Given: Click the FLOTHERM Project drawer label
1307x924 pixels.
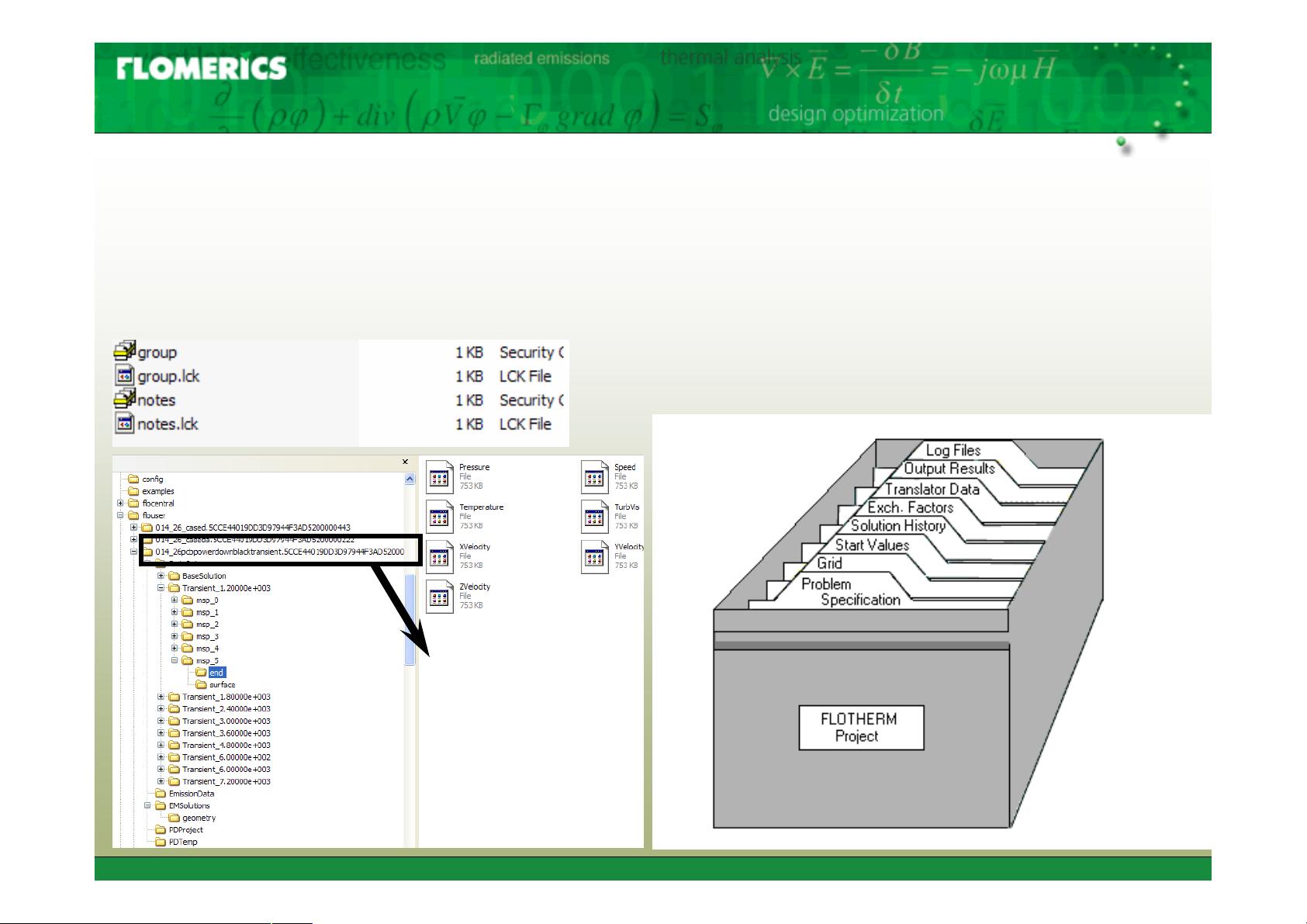Looking at the screenshot, I should tap(861, 728).
